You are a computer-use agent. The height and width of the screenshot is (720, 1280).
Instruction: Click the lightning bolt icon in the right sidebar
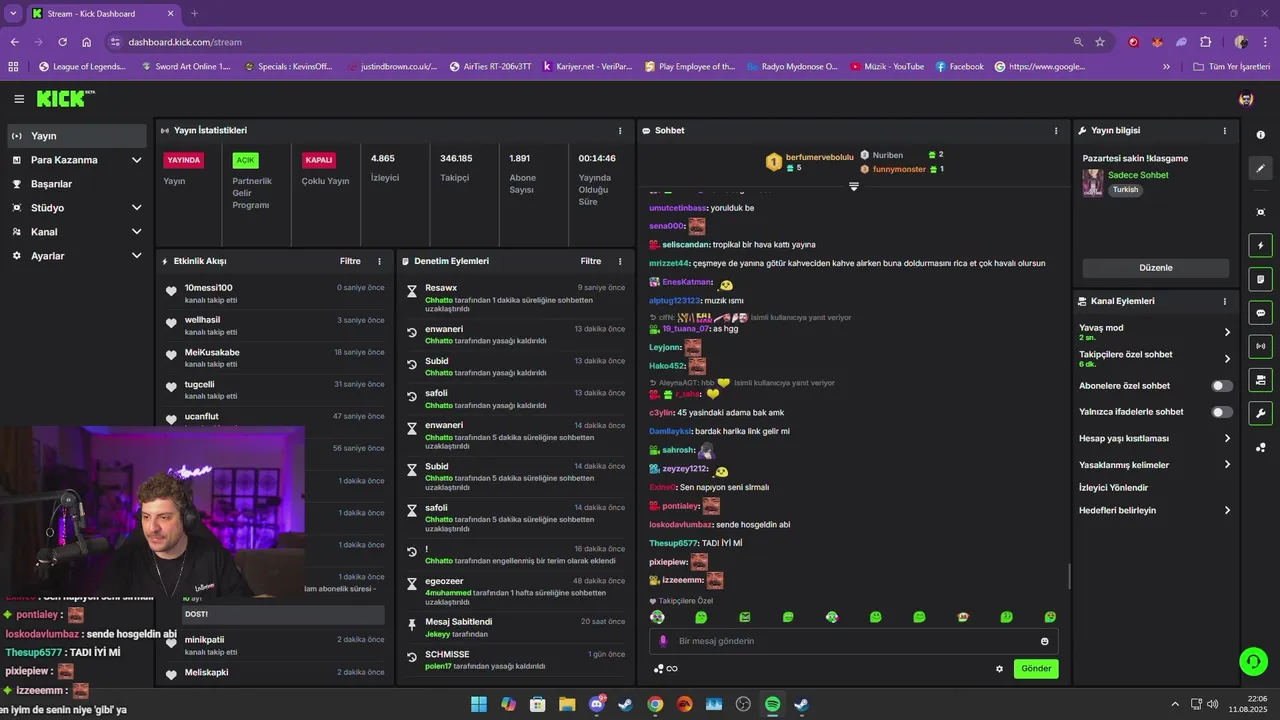pos(1260,246)
